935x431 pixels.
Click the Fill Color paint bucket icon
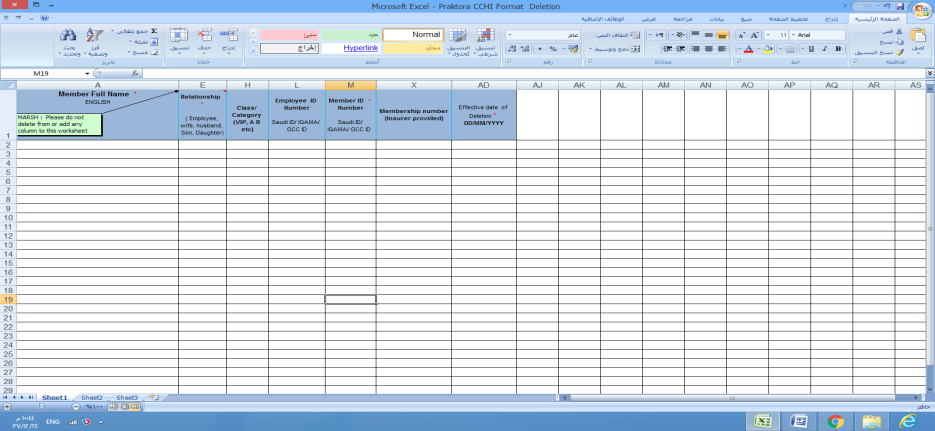point(768,49)
